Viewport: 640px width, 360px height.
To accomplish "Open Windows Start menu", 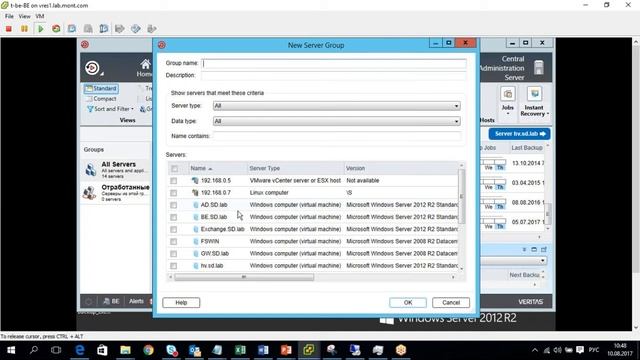I will (11, 350).
